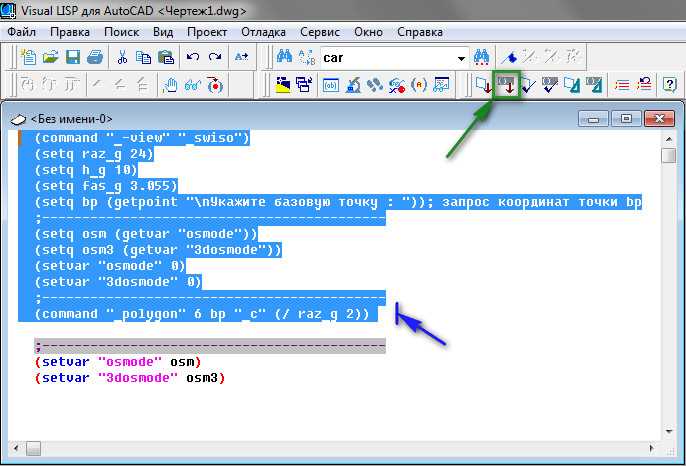Click the Save file diskette icon
The height and width of the screenshot is (466, 686).
click(x=72, y=57)
